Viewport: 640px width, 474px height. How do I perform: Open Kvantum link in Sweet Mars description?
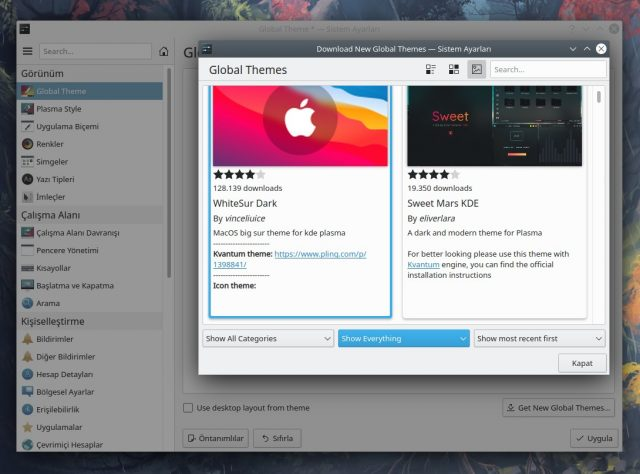tap(423, 265)
